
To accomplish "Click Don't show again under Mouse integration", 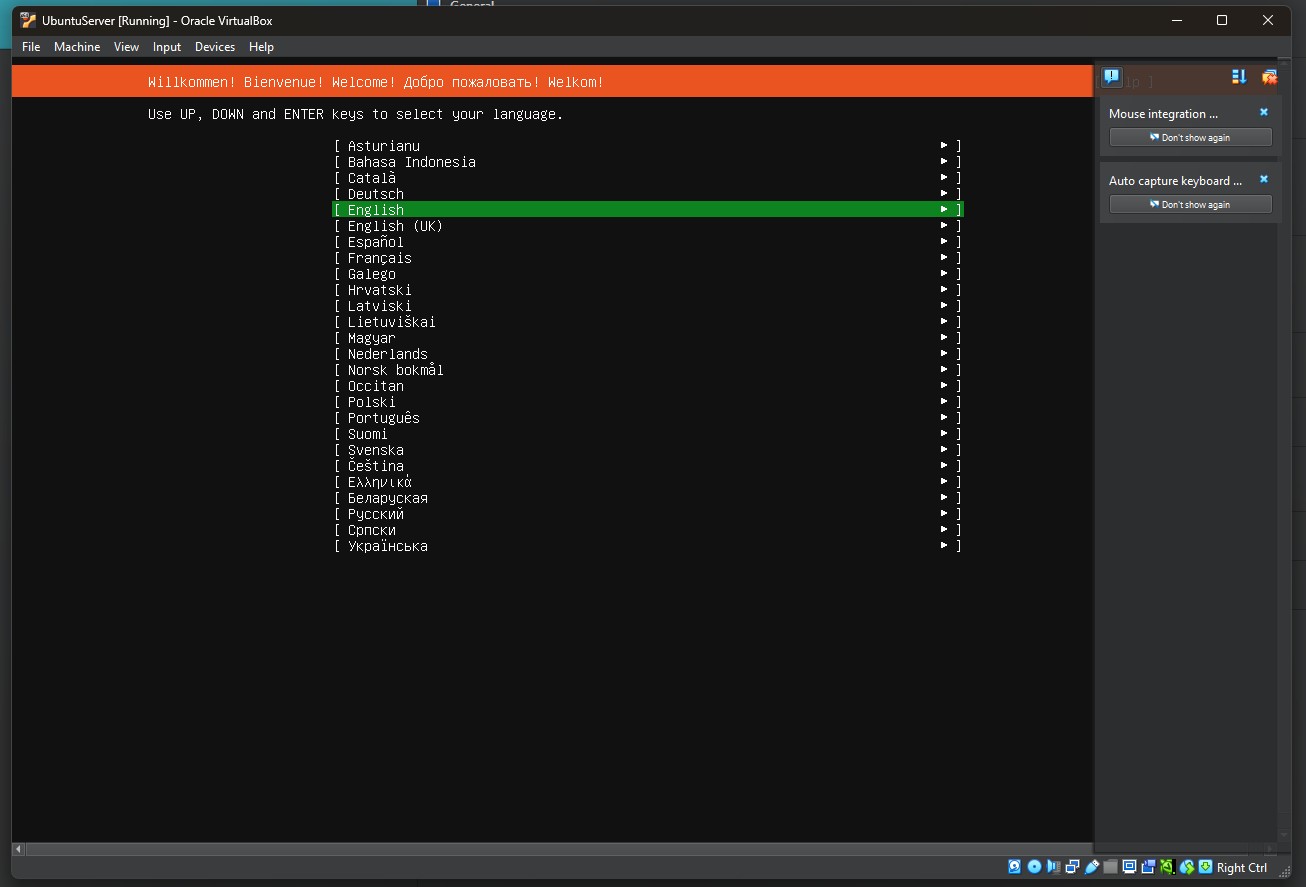I will 1189,137.
